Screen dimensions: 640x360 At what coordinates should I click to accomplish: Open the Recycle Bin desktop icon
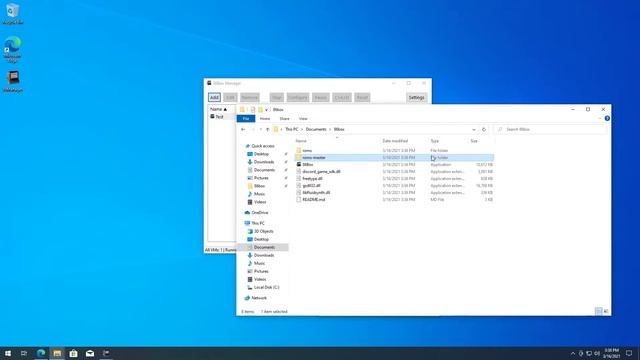point(13,14)
